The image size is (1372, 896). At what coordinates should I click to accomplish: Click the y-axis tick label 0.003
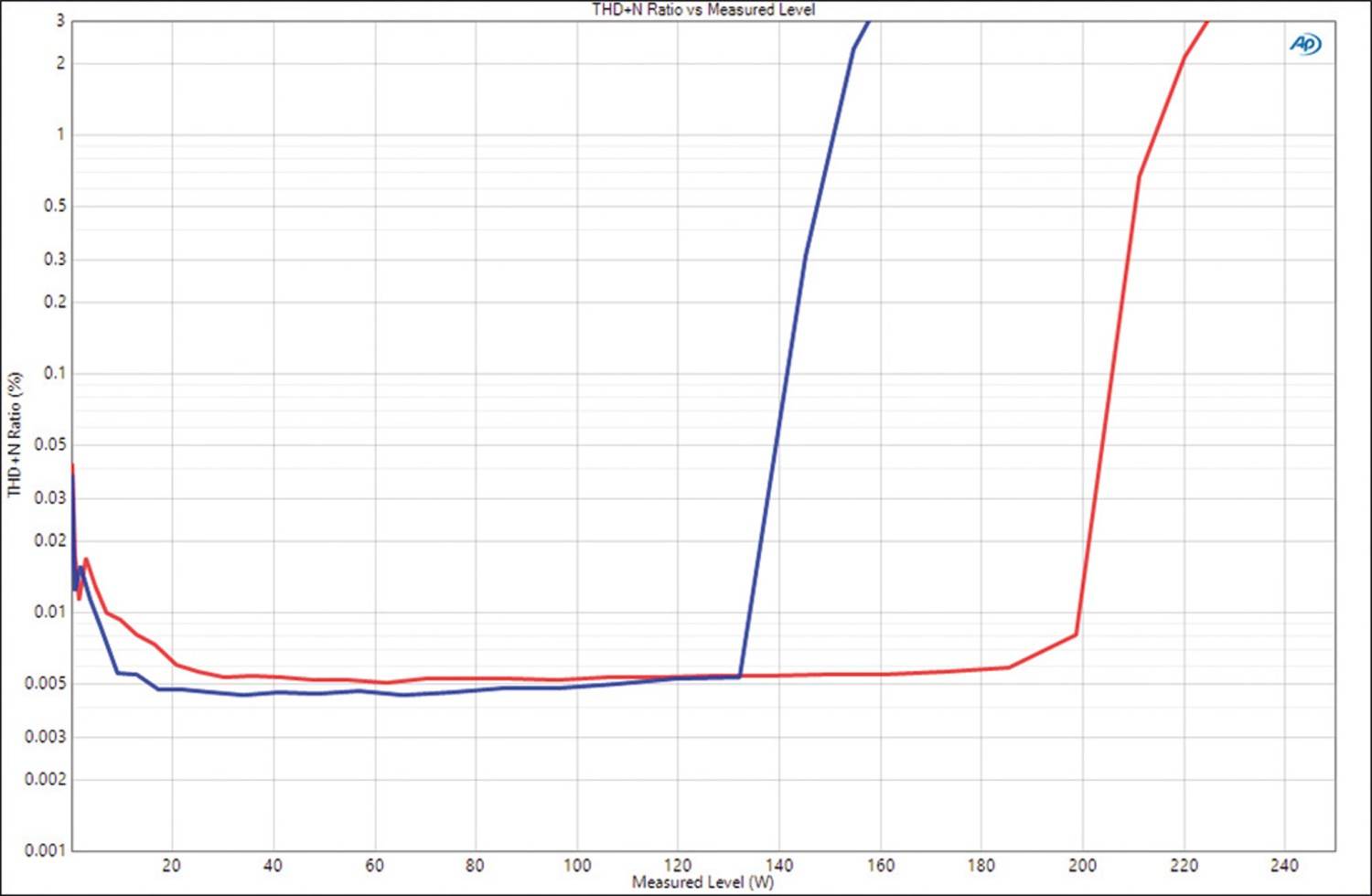[x=46, y=737]
